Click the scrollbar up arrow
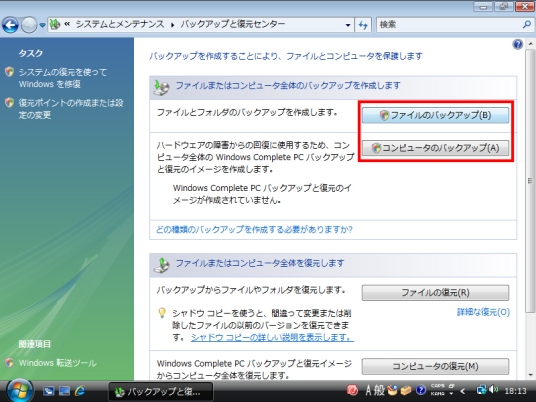Viewport: 536px width, 402px height. point(530,43)
